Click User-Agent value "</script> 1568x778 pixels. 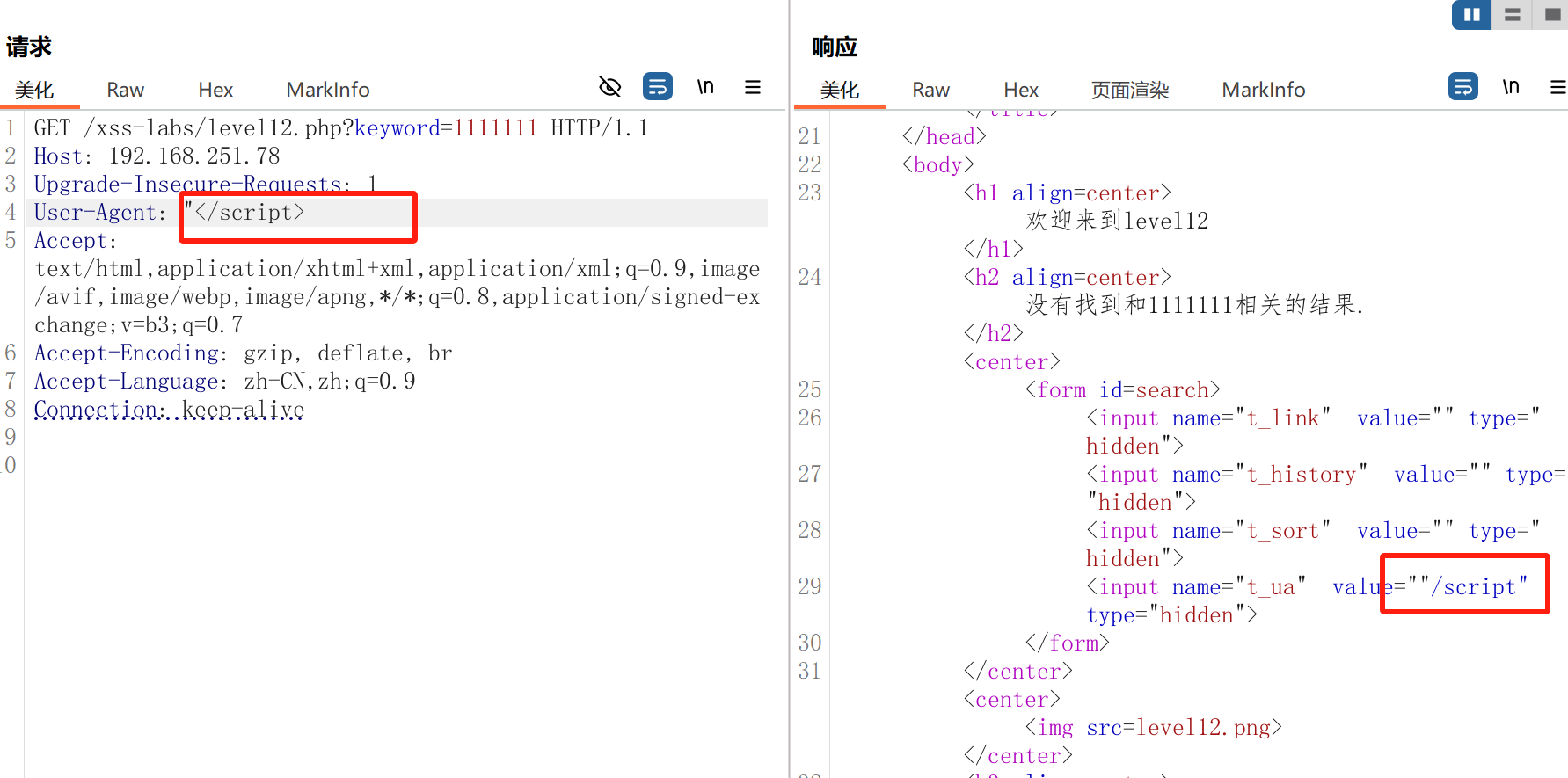click(244, 213)
